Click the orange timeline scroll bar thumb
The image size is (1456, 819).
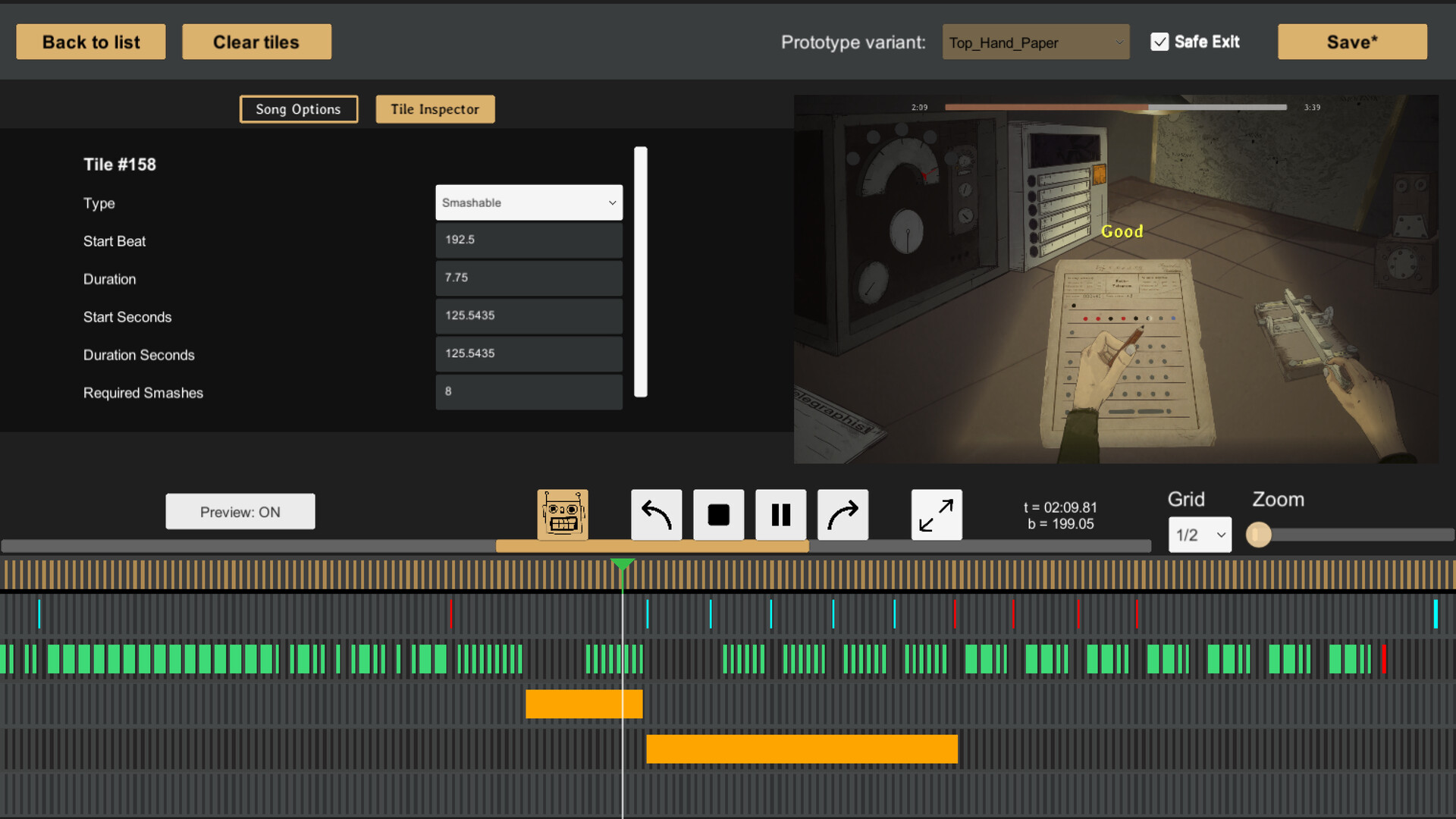pyautogui.click(x=652, y=546)
